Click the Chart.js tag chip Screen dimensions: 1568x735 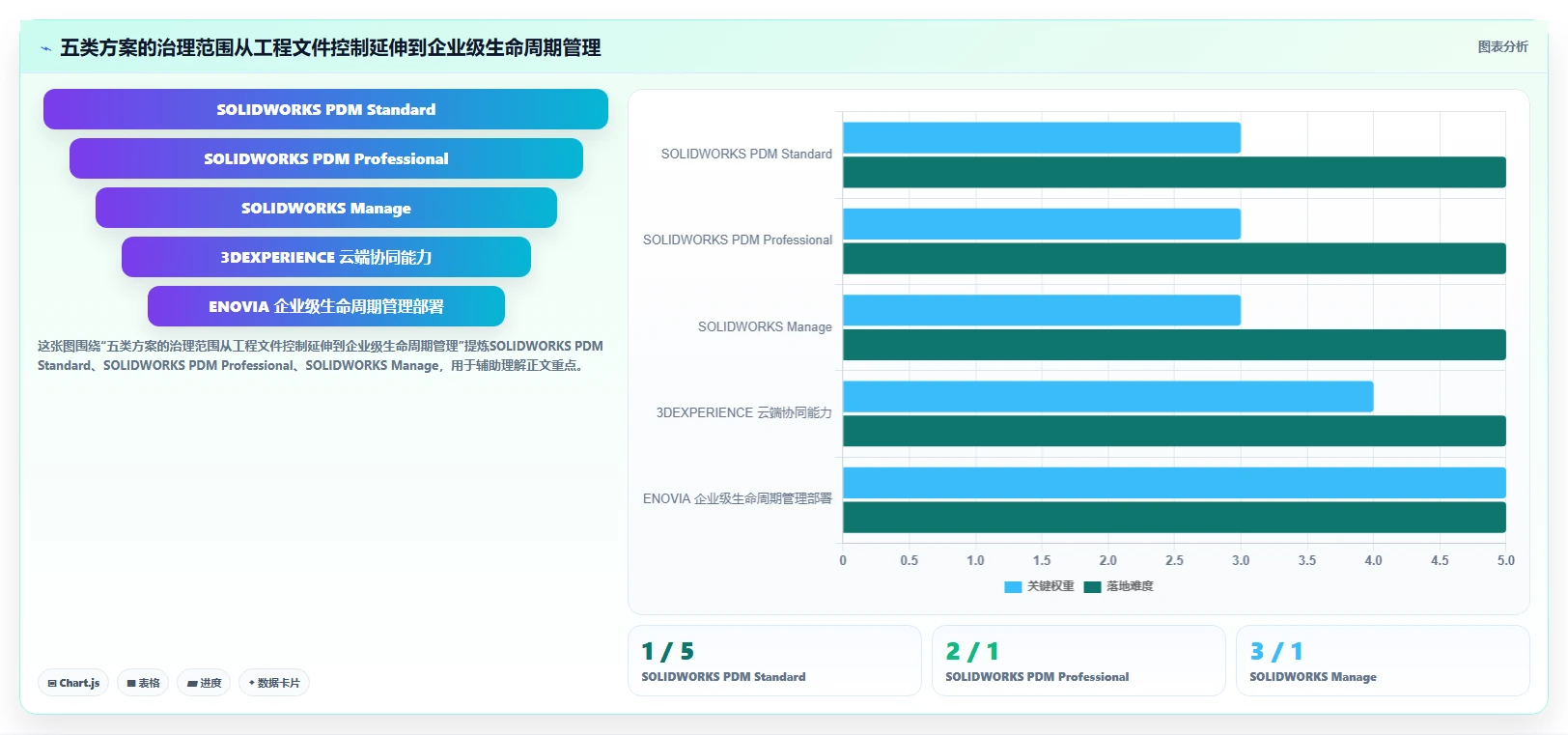point(73,683)
